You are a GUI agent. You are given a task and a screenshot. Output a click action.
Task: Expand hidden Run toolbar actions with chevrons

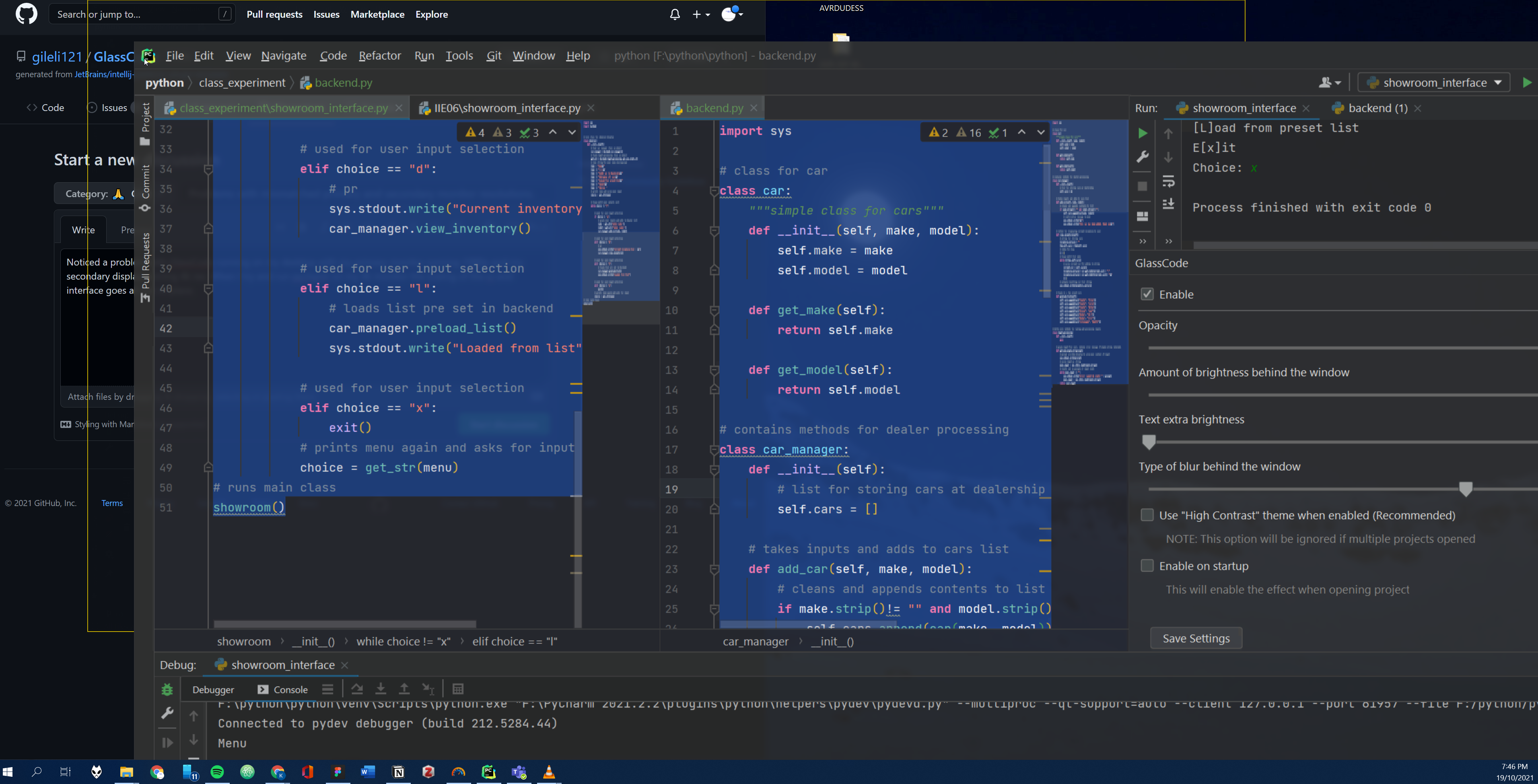click(1143, 241)
